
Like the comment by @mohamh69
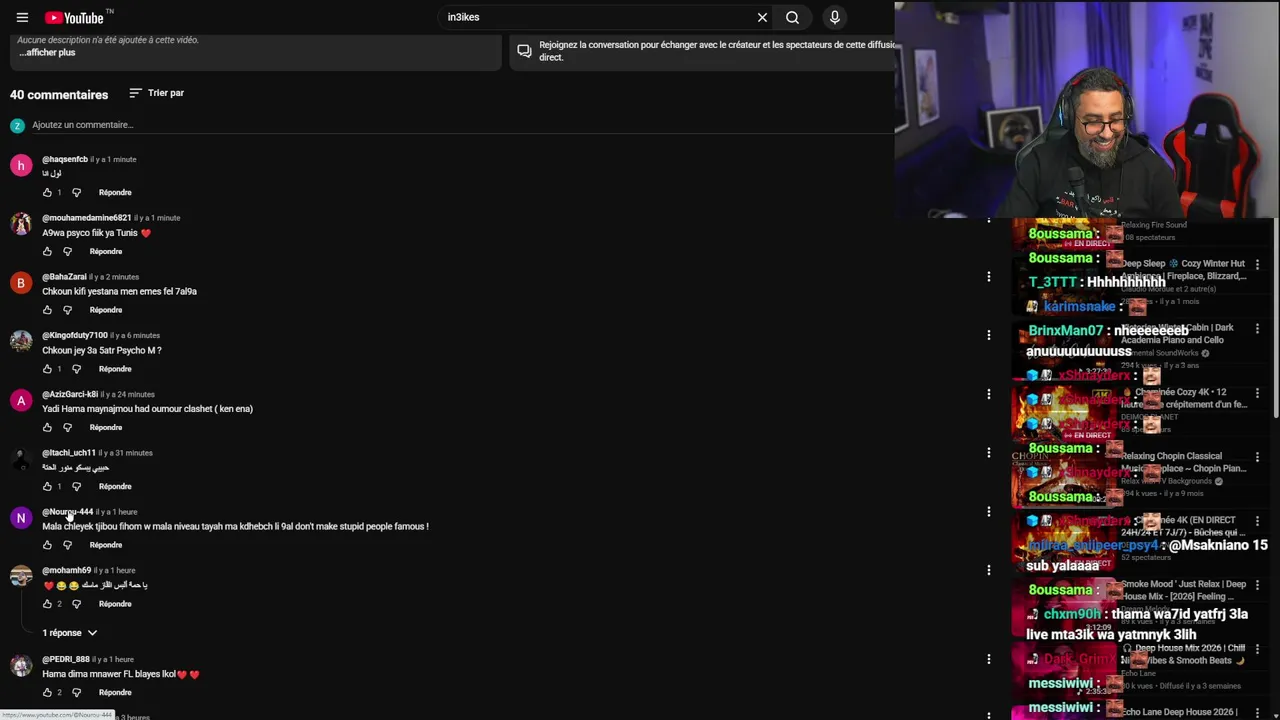pos(47,604)
